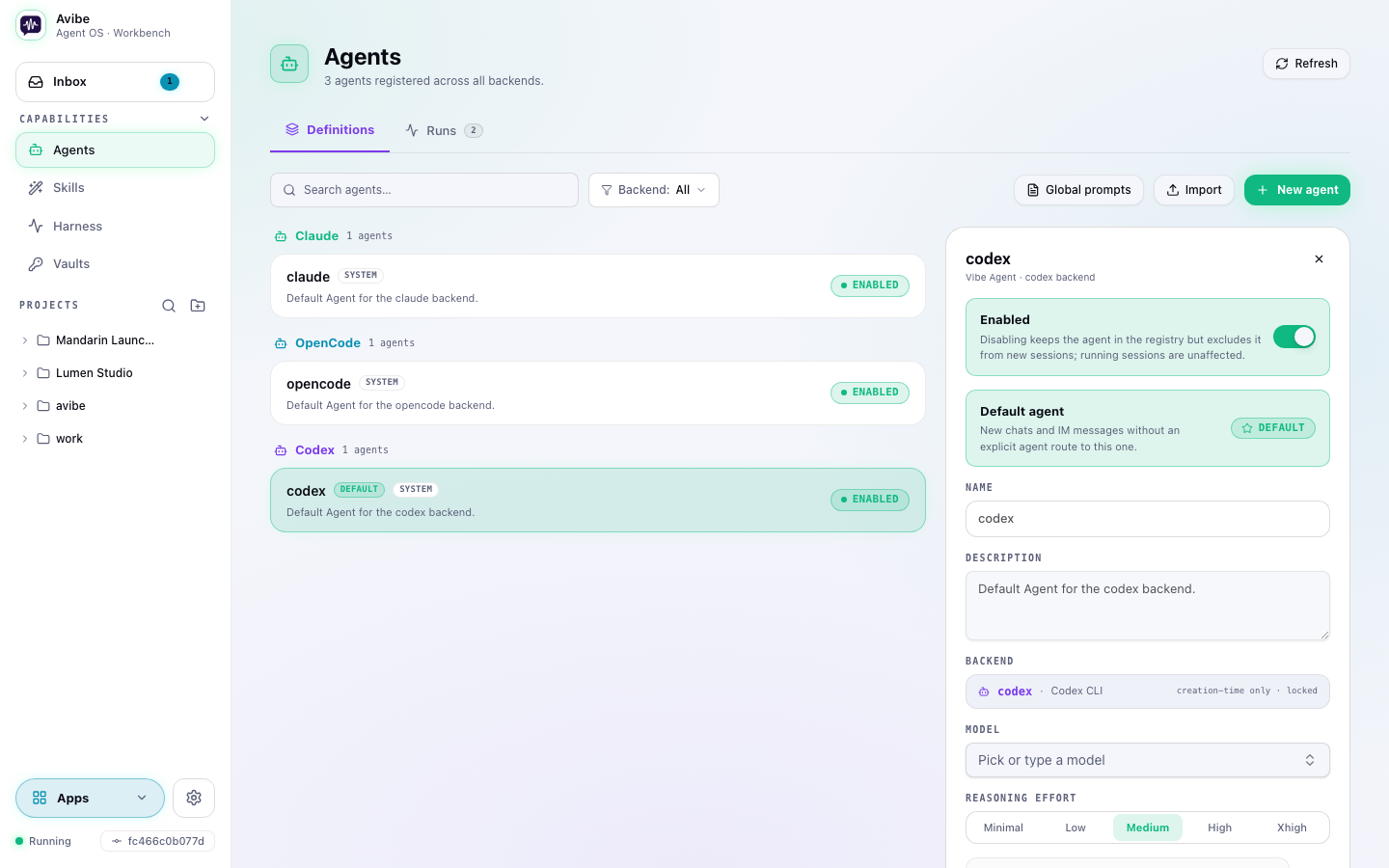Click the DEFAULT tag on codex card

pyautogui.click(x=359, y=490)
